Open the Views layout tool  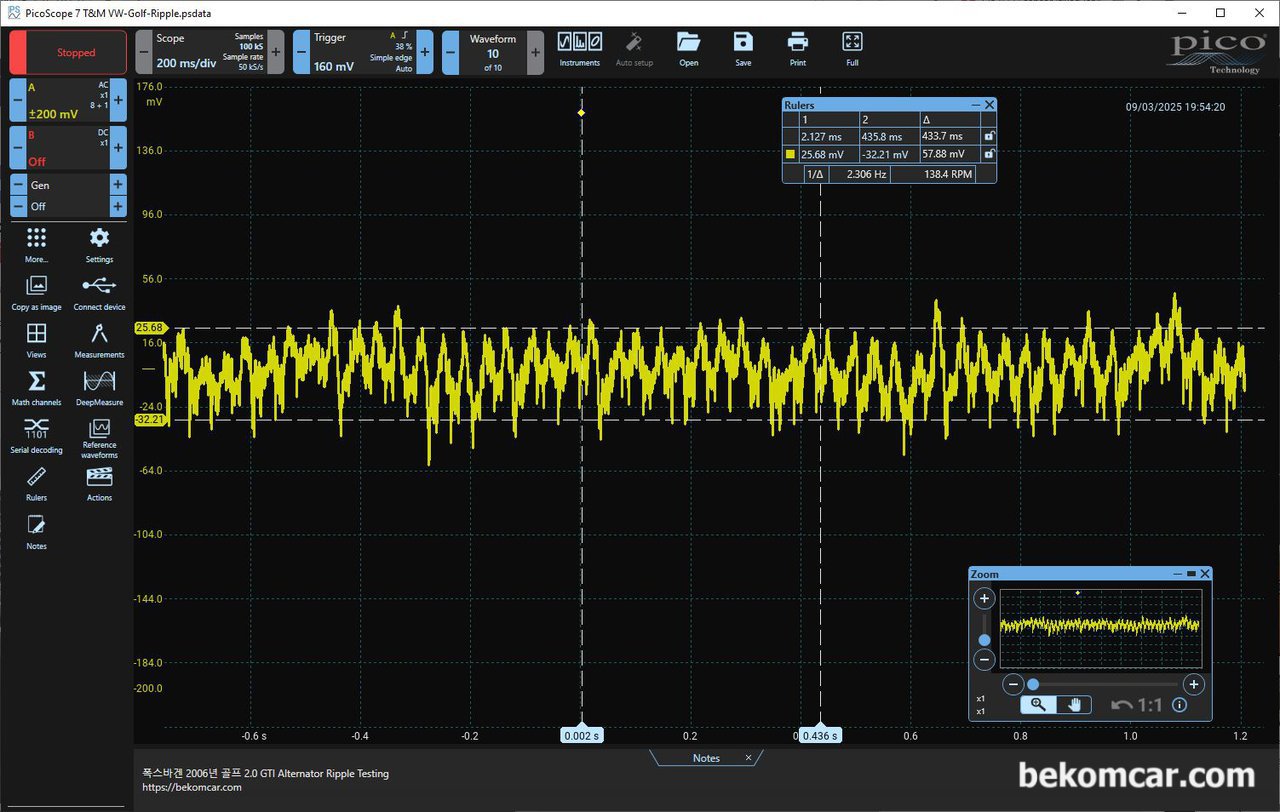(x=37, y=340)
